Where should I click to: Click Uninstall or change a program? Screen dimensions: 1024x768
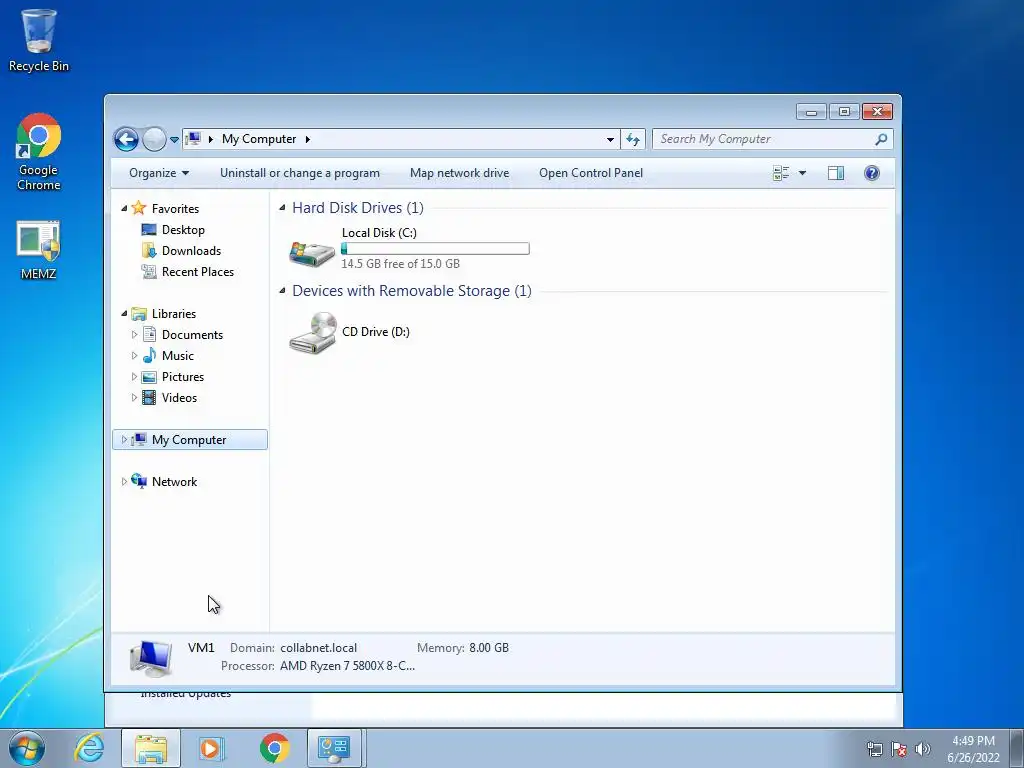pos(300,173)
